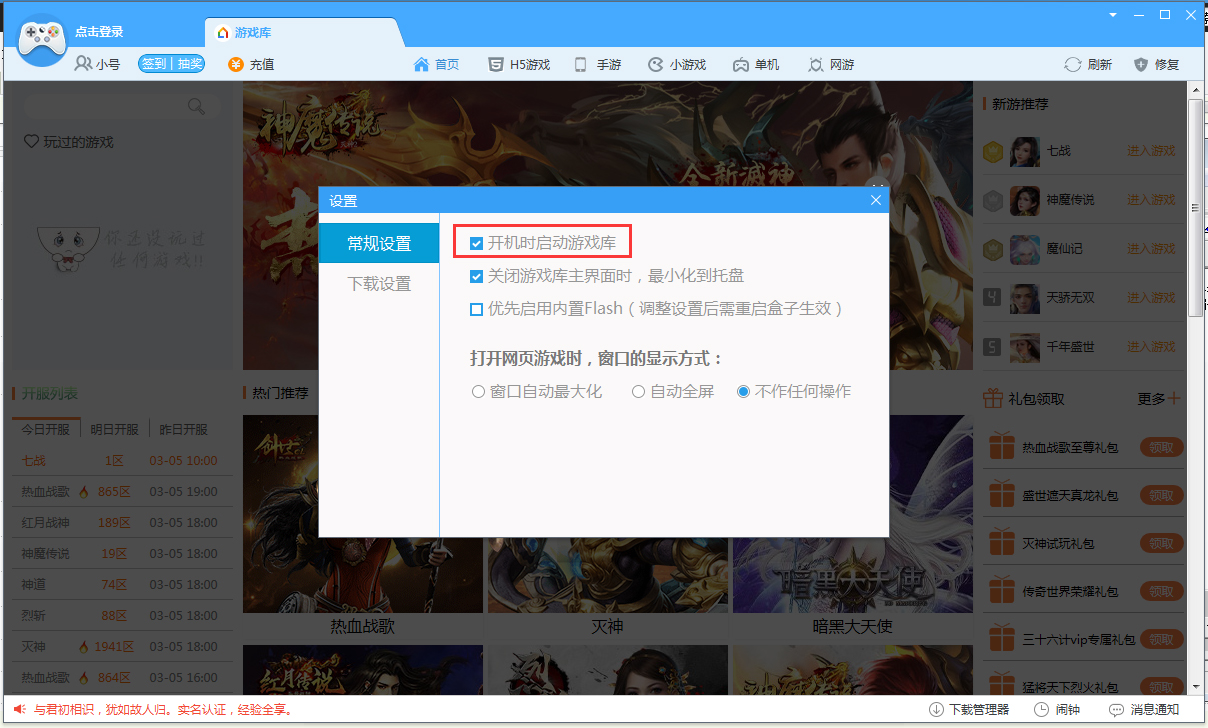Select the 窗口自动最大化 radio option
Screen dimensions: 1208x728
[x=479, y=392]
